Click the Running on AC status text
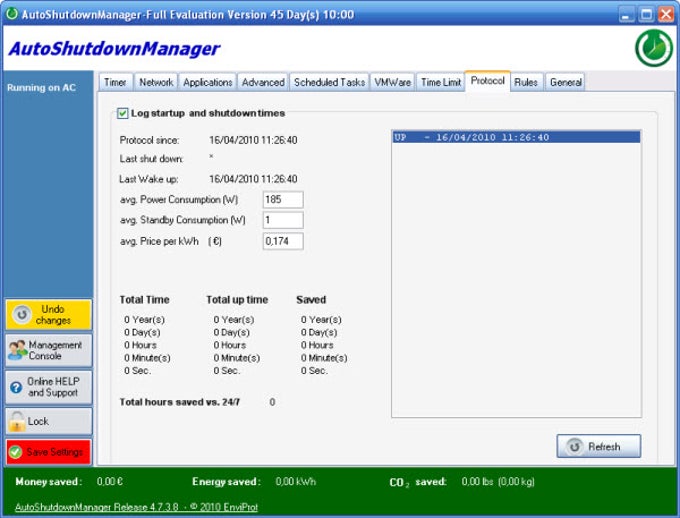The image size is (680, 518). tap(41, 88)
